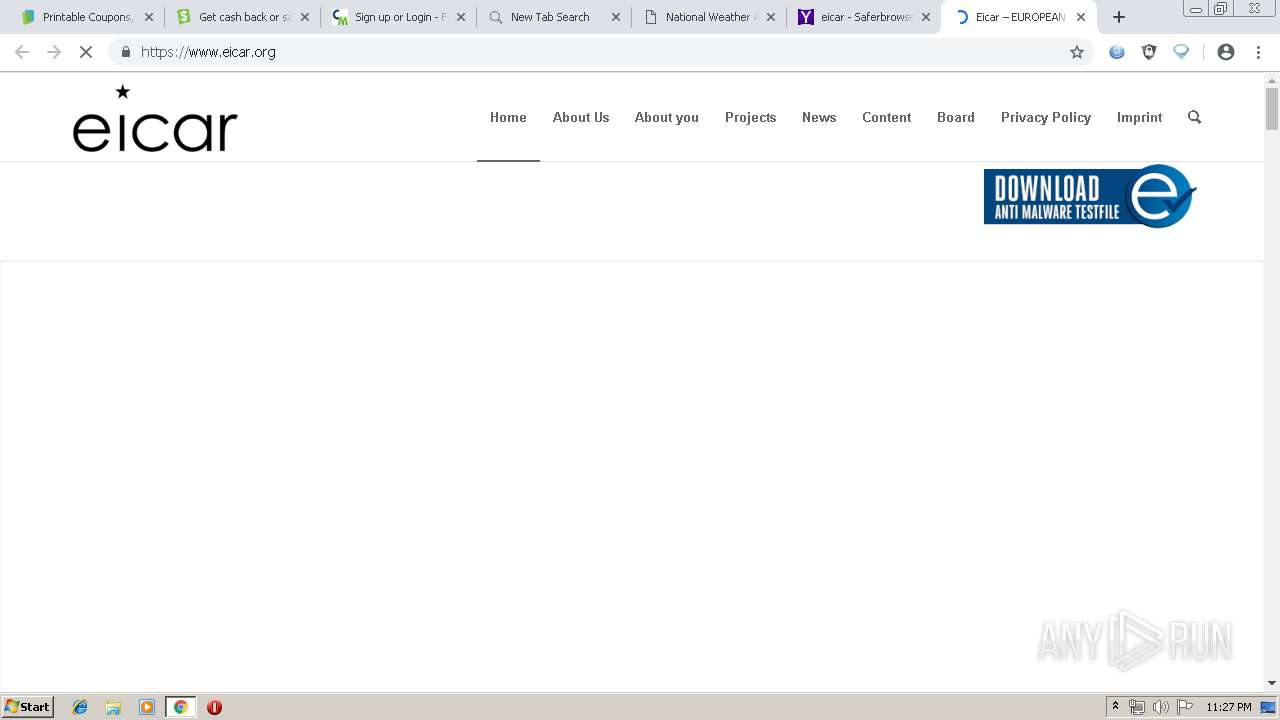Open the Board page link
Viewport: 1280px width, 720px height.
point(956,117)
